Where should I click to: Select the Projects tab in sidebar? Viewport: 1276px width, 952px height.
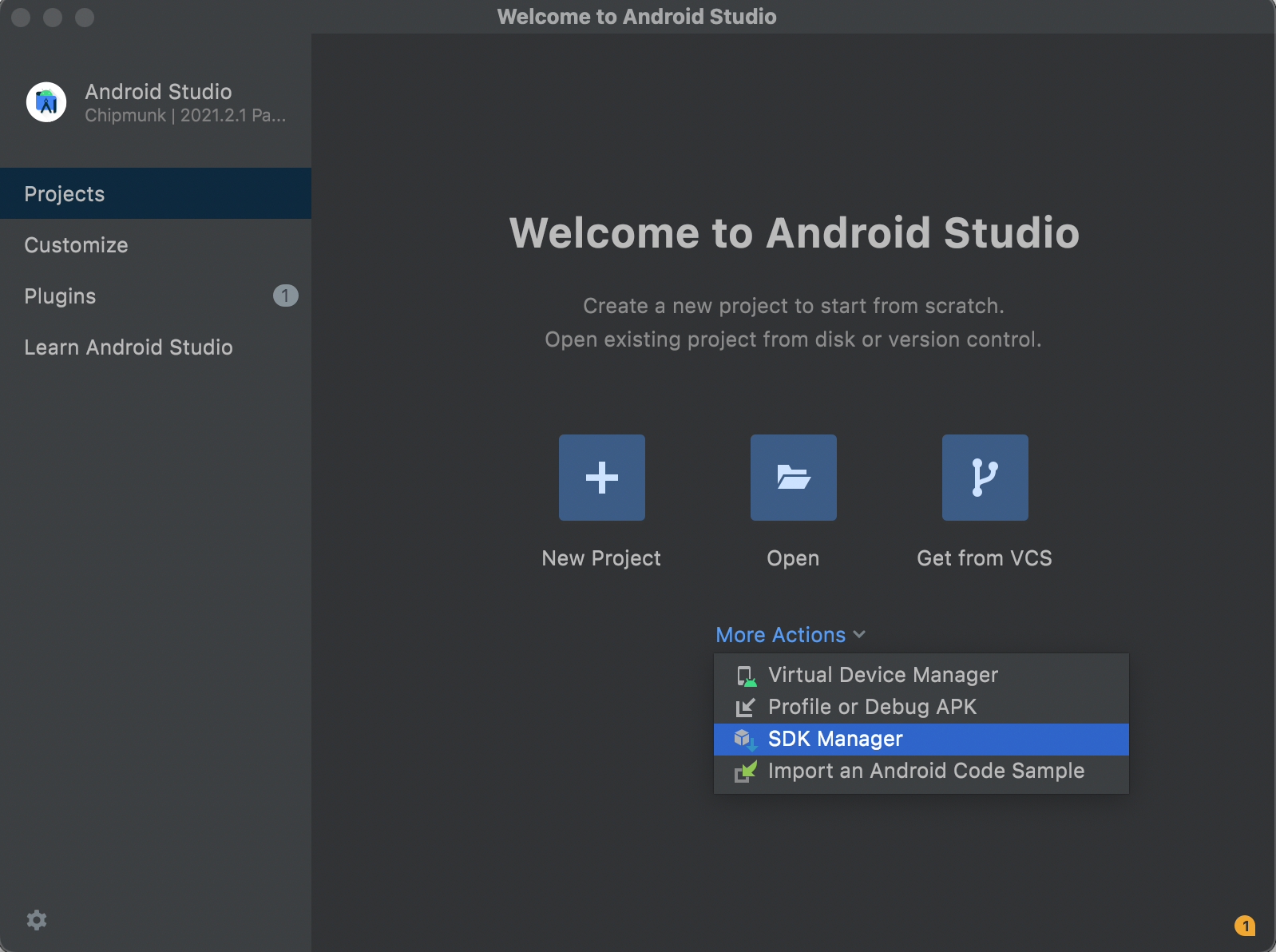[156, 193]
